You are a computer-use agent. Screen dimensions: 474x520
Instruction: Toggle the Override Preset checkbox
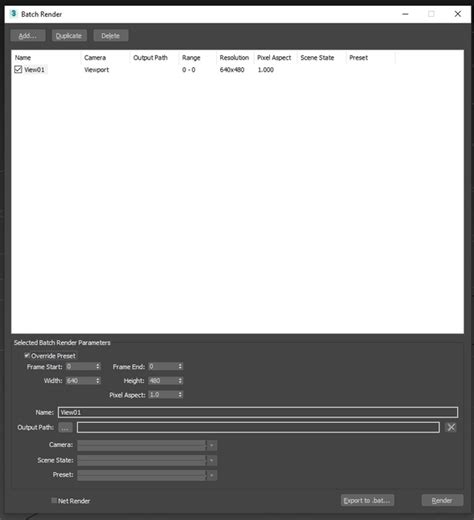(x=27, y=356)
